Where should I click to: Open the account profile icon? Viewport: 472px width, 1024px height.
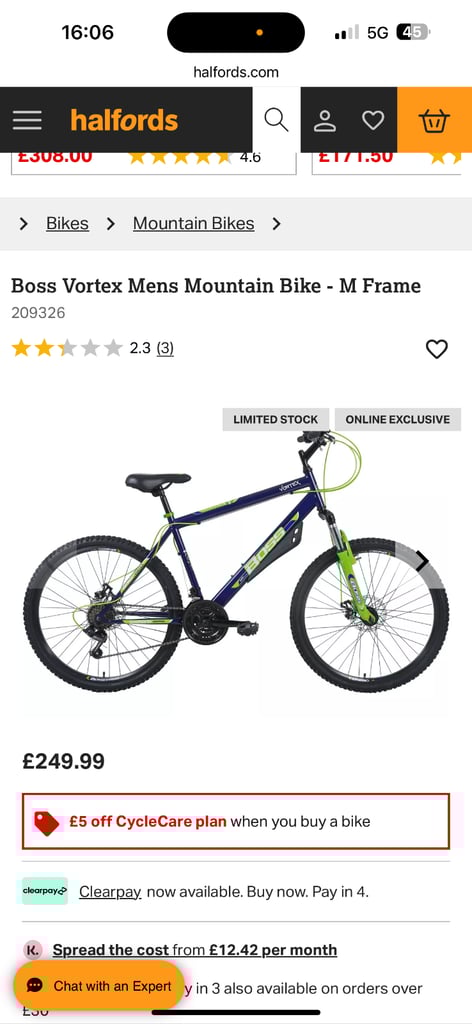tap(324, 121)
